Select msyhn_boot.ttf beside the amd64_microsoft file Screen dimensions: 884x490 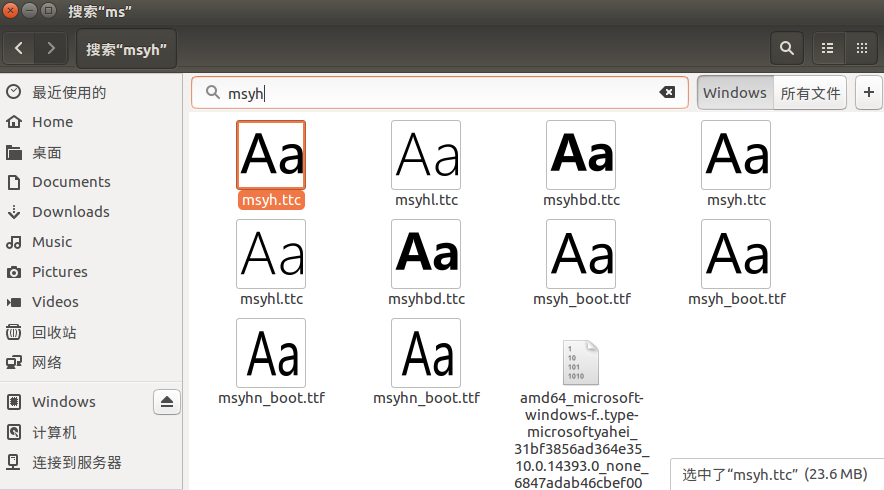point(426,363)
